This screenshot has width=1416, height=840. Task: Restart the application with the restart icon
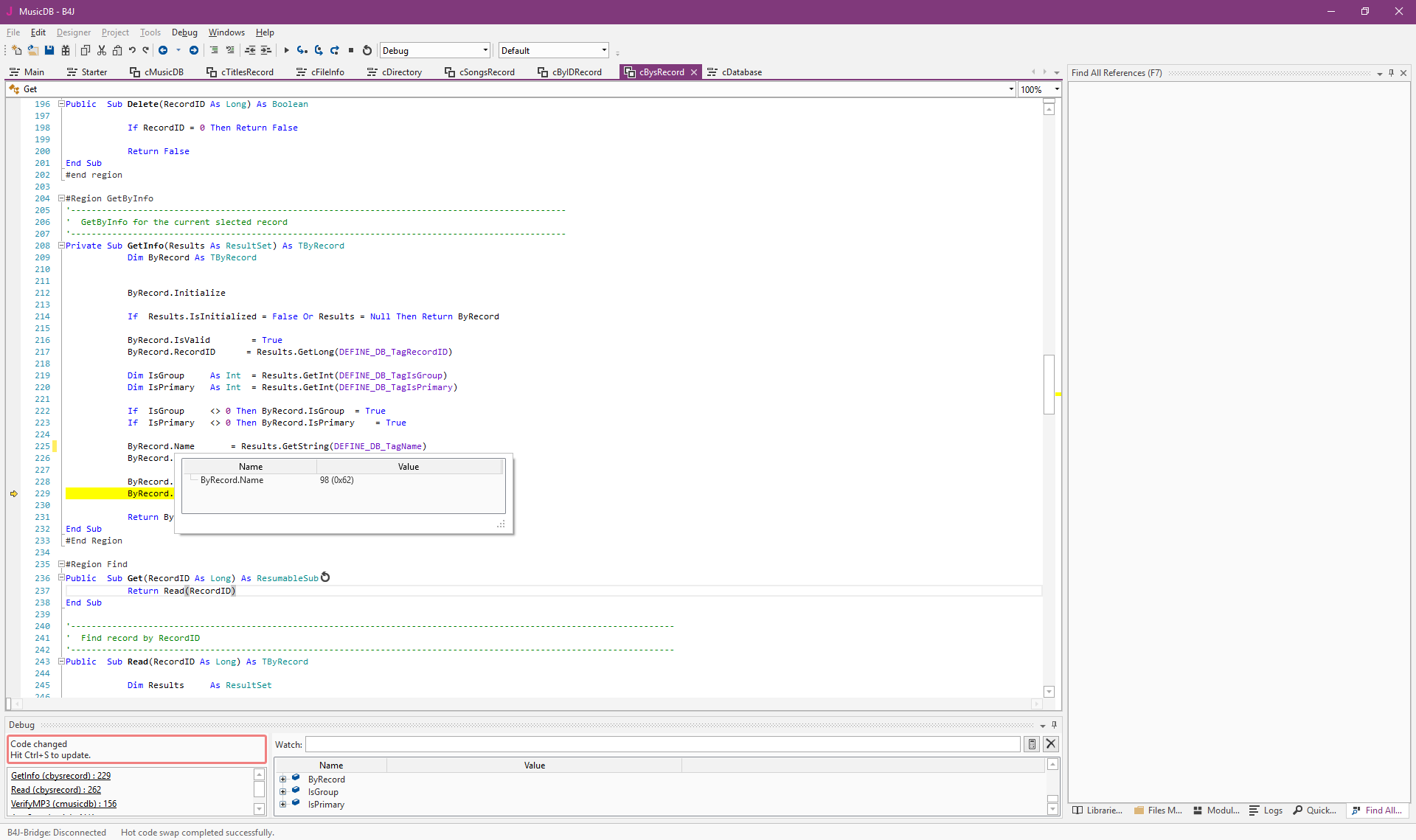click(367, 50)
